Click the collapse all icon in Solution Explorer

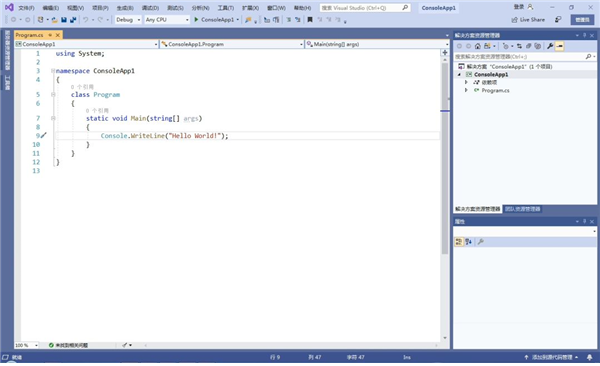tap(528, 46)
